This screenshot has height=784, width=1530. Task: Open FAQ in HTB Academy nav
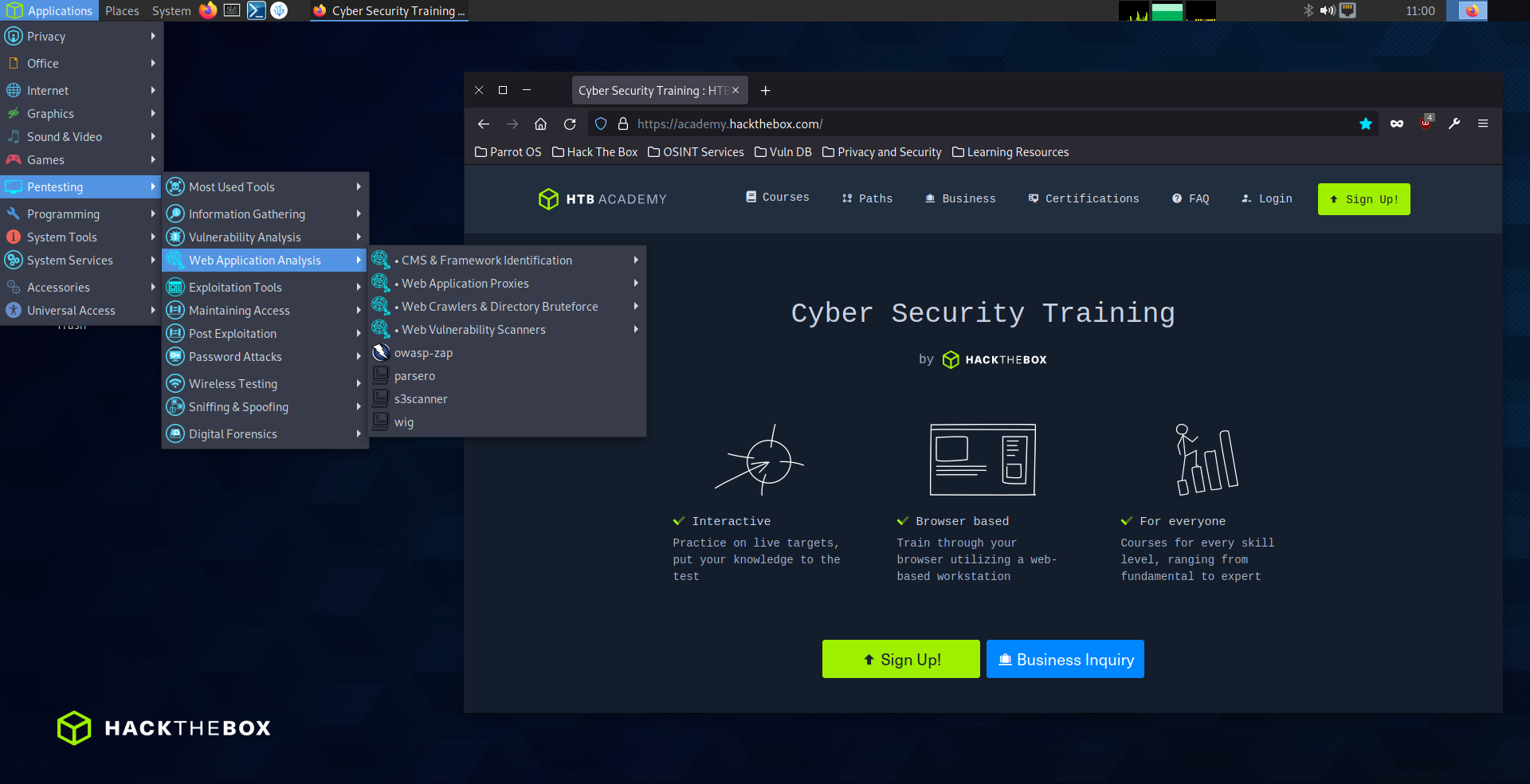click(1191, 198)
